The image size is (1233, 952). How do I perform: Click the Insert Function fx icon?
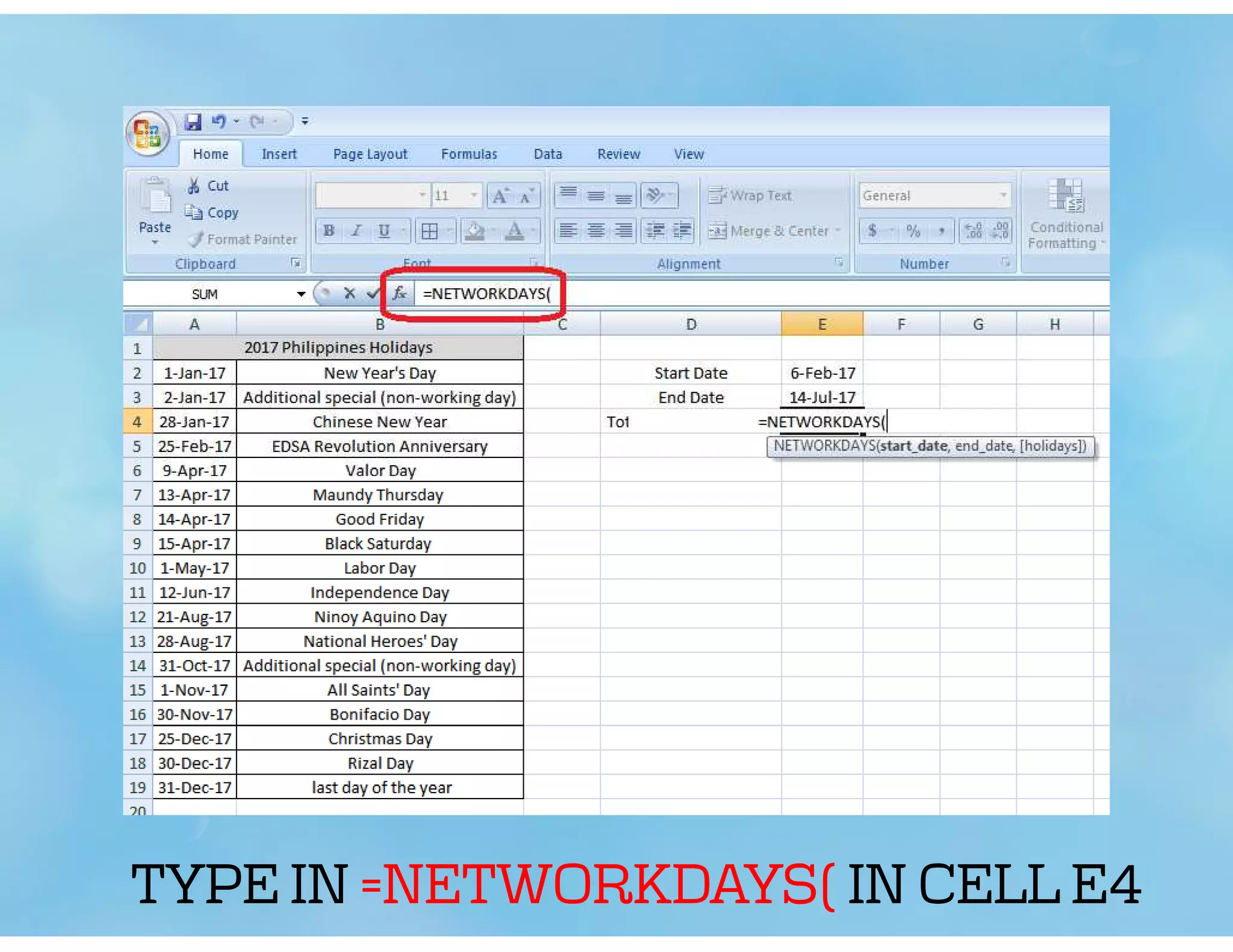pos(399,293)
